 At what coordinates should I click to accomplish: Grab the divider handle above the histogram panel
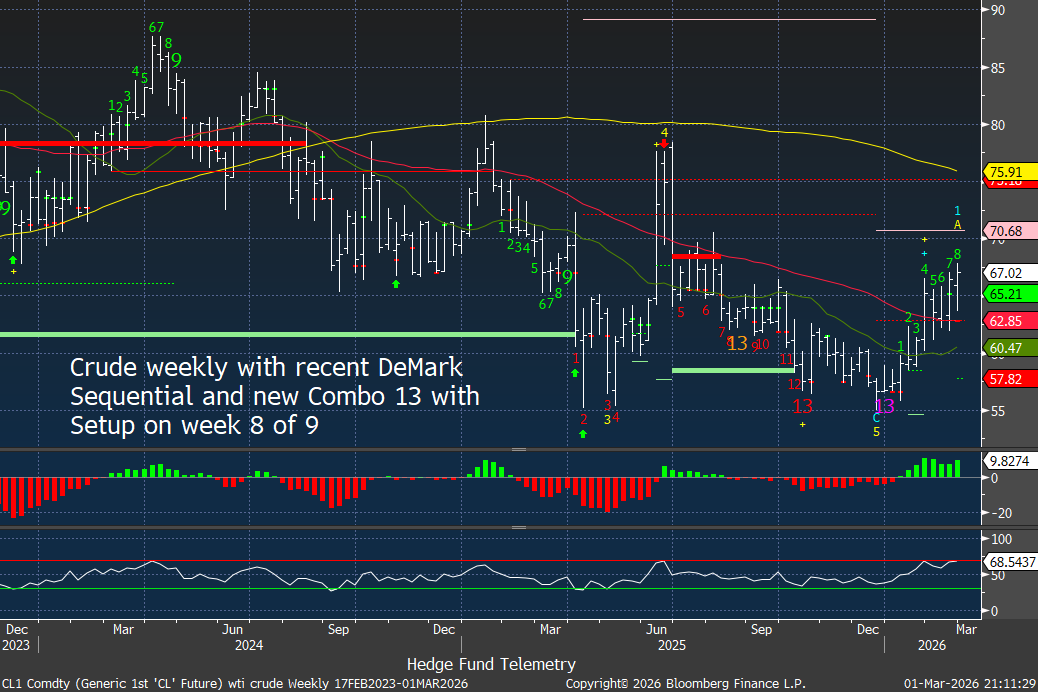[519, 450]
